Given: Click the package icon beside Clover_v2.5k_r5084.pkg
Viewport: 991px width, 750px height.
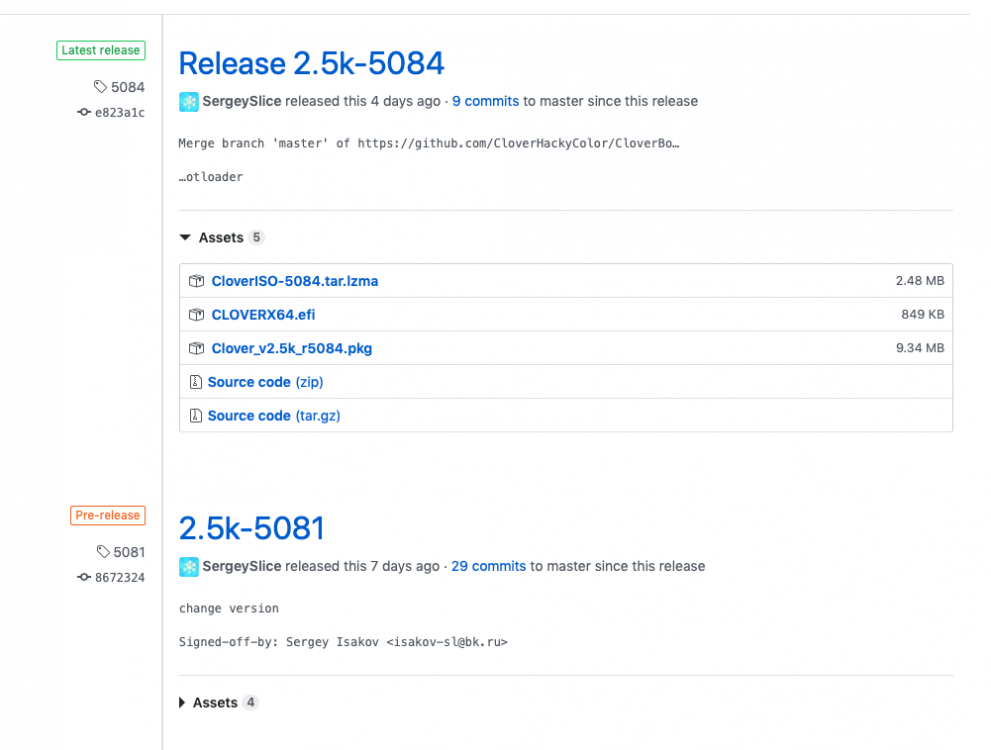Looking at the screenshot, I should [x=197, y=348].
